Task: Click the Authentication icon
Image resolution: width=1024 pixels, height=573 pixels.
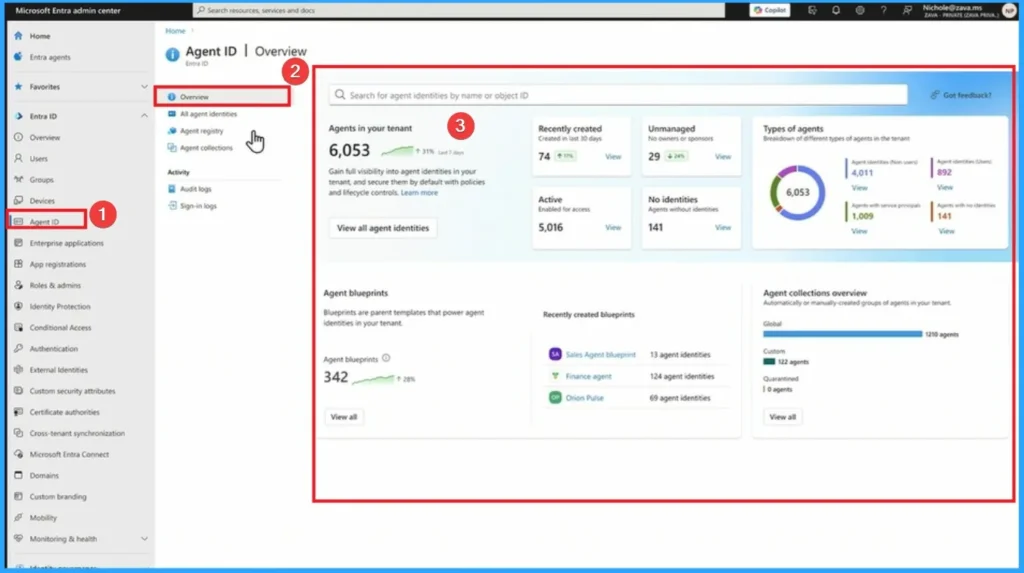Action: pos(18,349)
